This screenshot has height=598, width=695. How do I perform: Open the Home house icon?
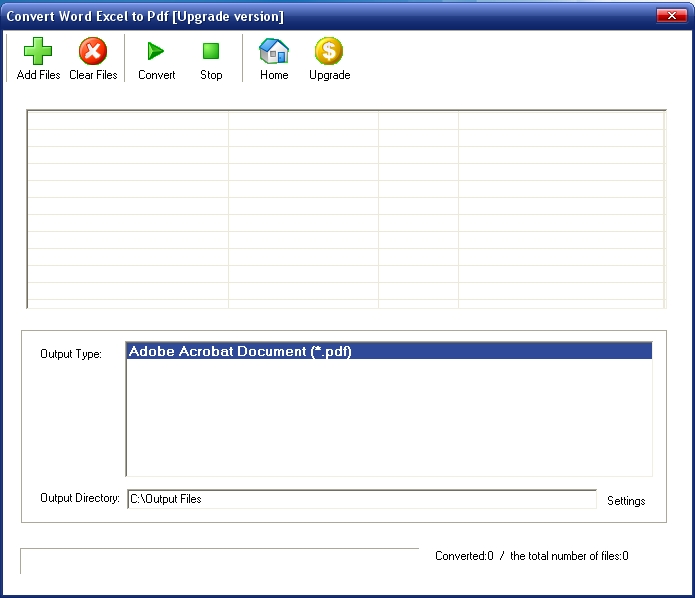[274, 51]
